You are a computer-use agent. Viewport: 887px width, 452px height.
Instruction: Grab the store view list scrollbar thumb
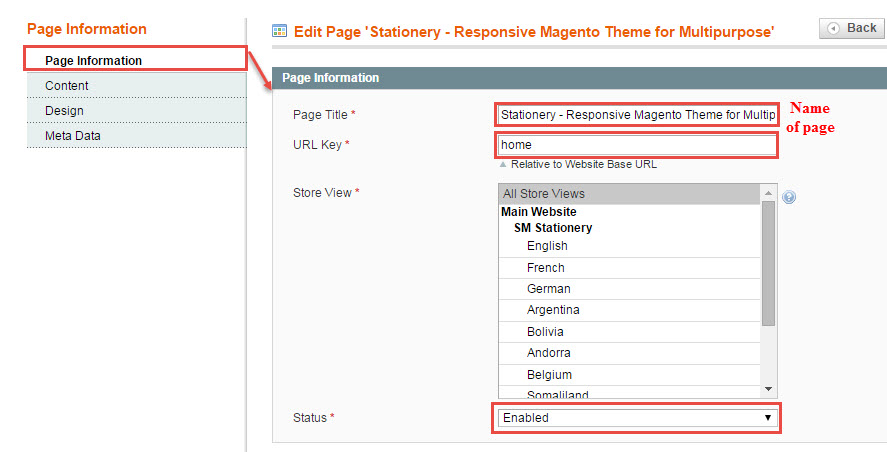coord(768,264)
